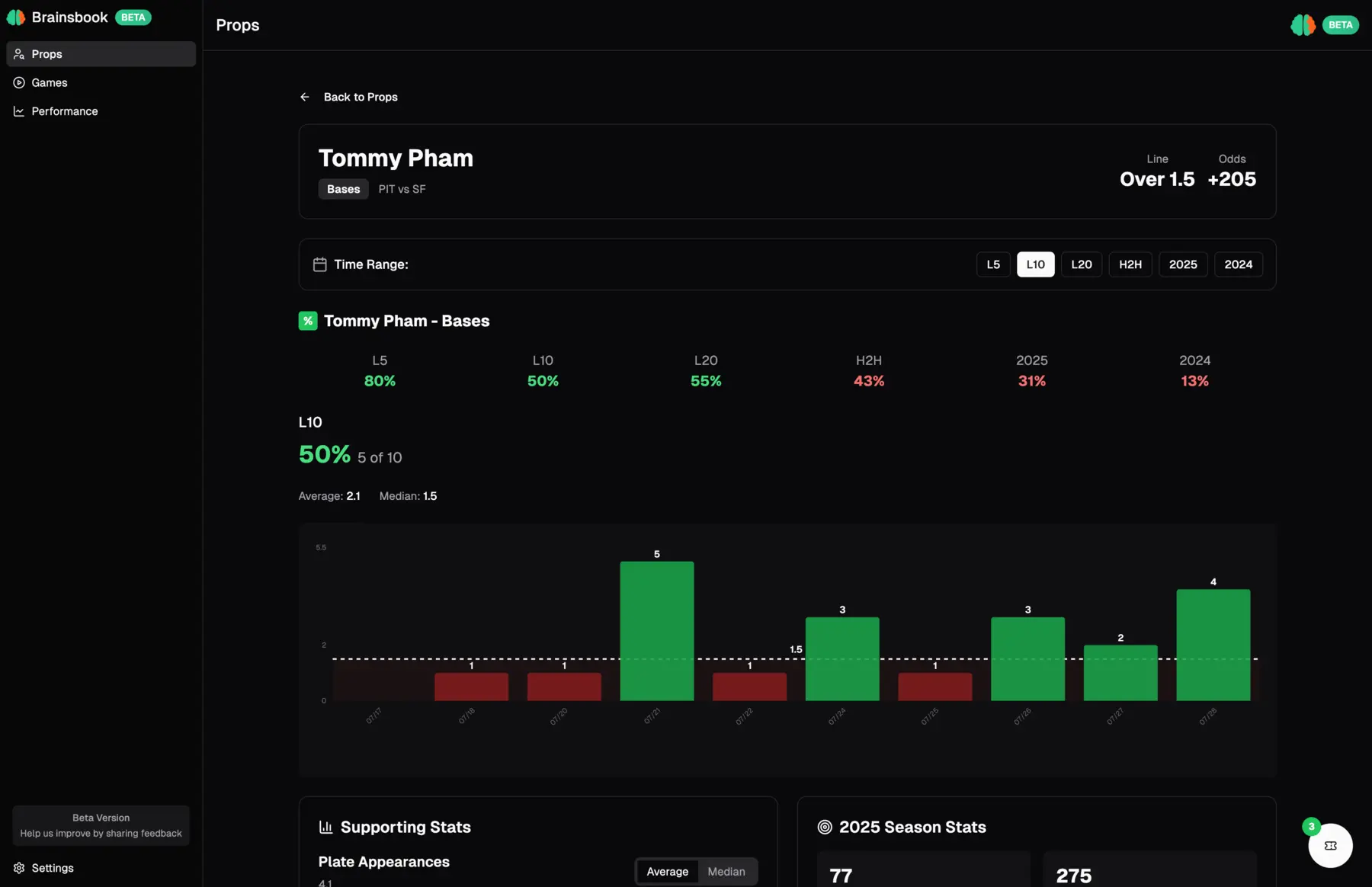Click the Props person icon
This screenshot has height=887, width=1372.
point(19,54)
